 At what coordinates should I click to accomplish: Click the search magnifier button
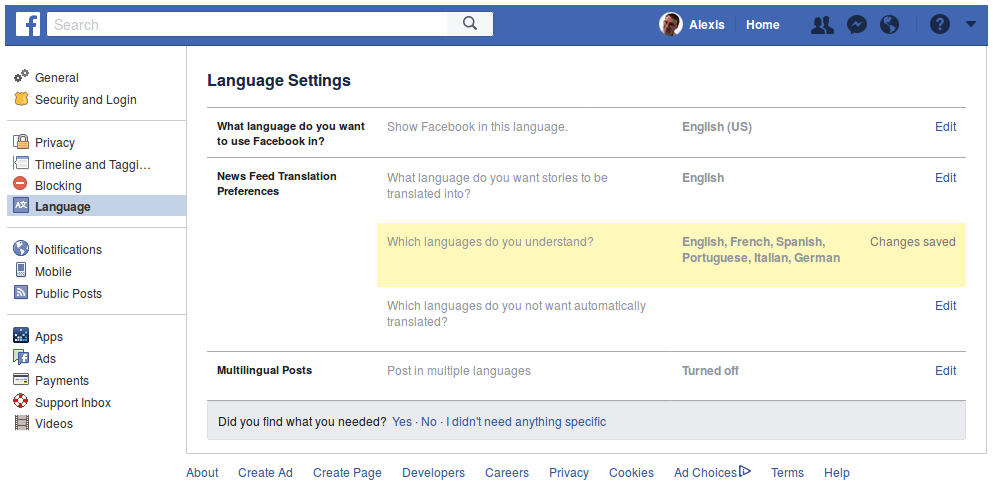[469, 24]
